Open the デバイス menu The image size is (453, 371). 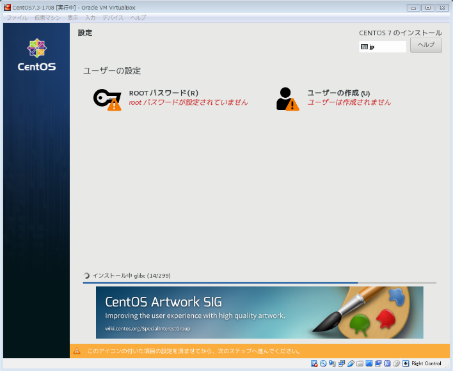point(113,18)
